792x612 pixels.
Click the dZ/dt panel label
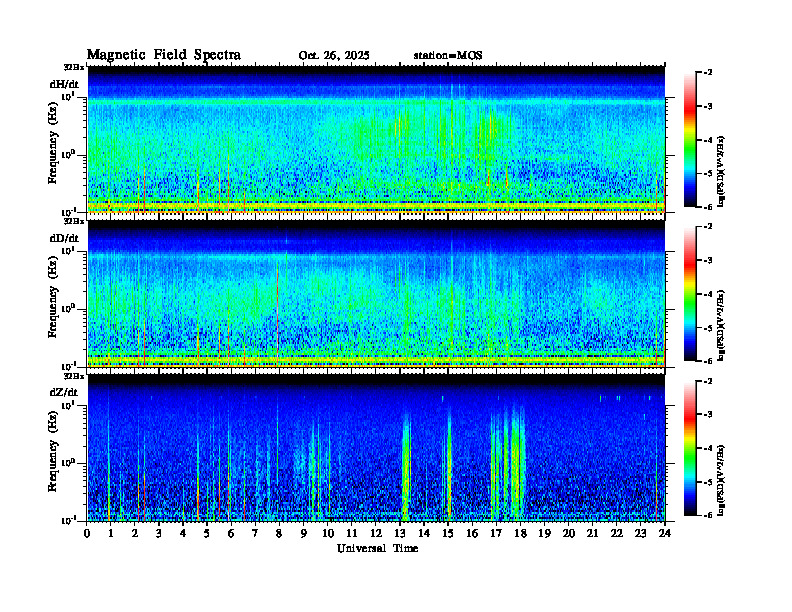64,392
